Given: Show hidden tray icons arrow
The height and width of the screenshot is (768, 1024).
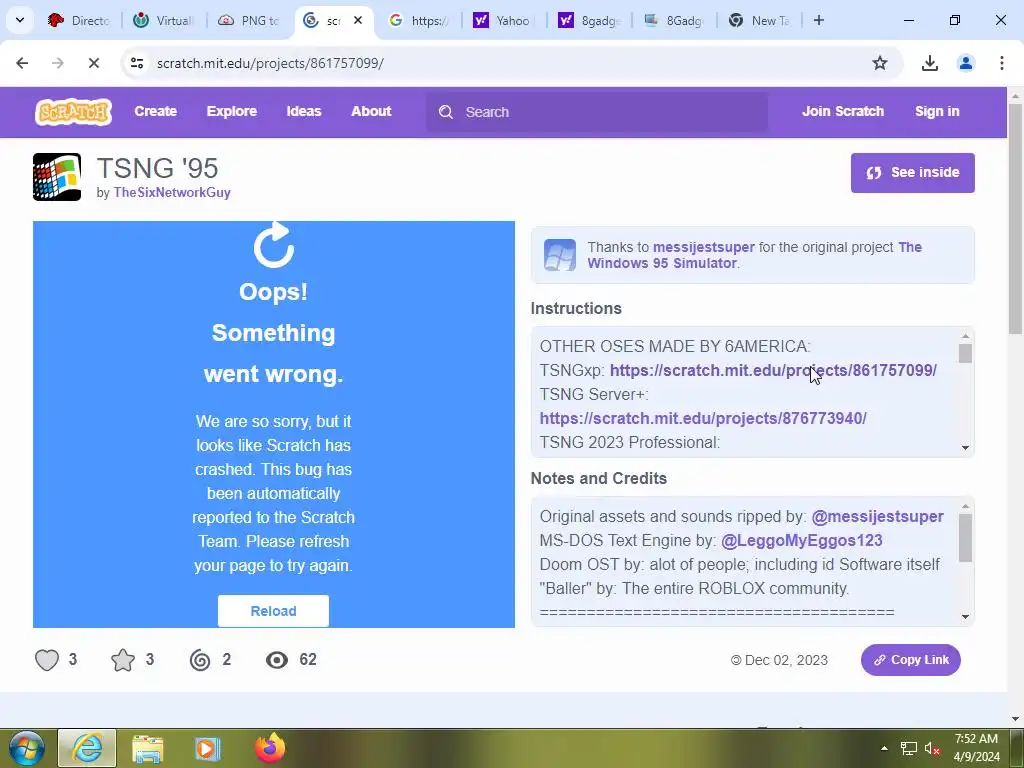Looking at the screenshot, I should (884, 748).
